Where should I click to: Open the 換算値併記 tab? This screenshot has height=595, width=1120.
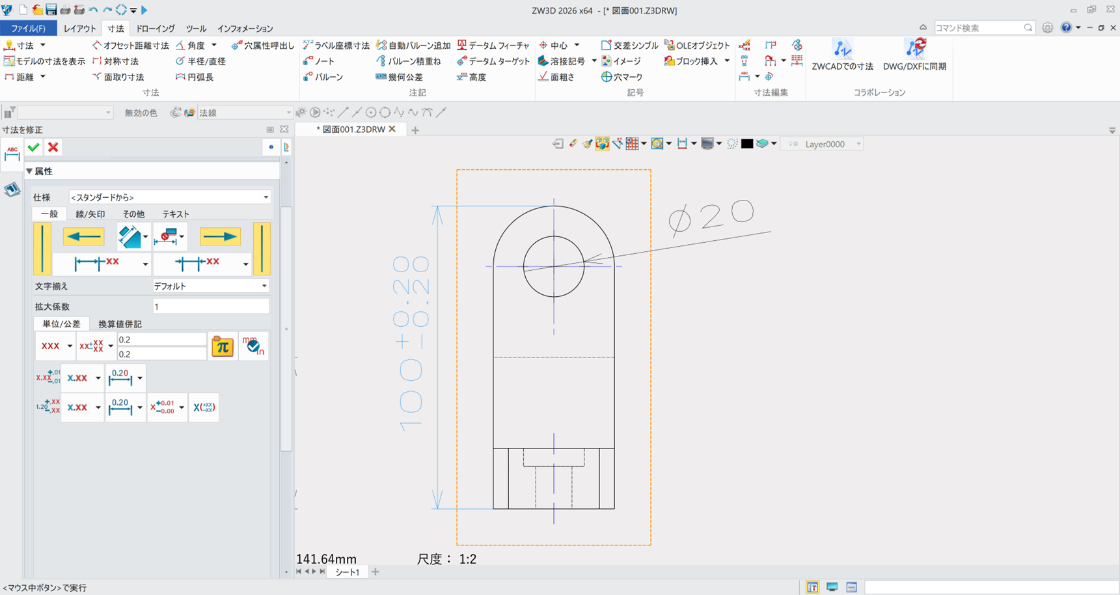click(x=120, y=324)
